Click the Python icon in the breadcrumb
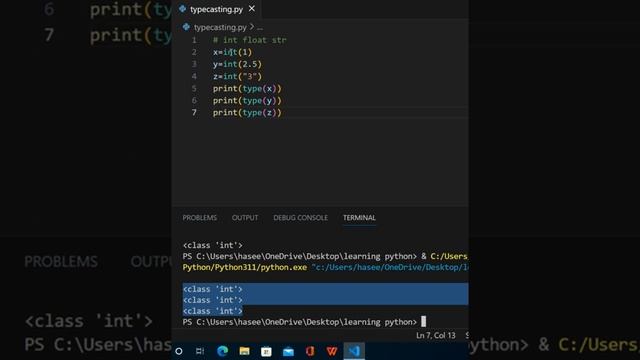 (186, 27)
